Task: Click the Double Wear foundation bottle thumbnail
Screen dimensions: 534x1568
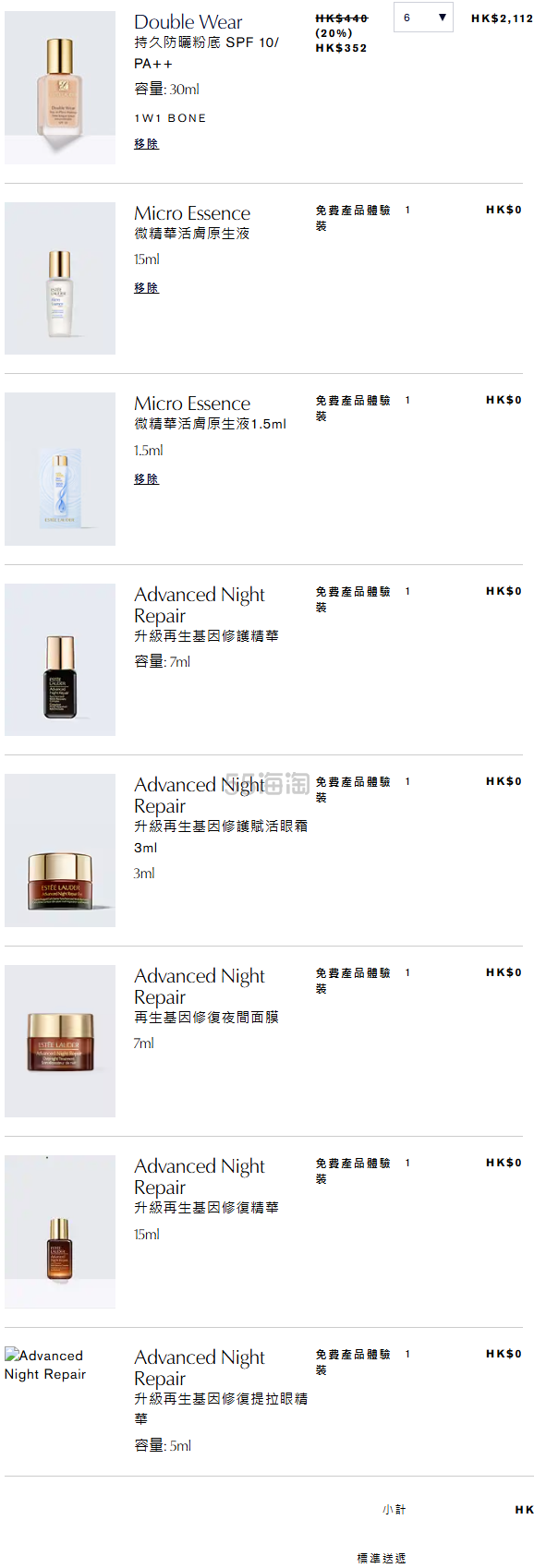Action: click(x=60, y=88)
